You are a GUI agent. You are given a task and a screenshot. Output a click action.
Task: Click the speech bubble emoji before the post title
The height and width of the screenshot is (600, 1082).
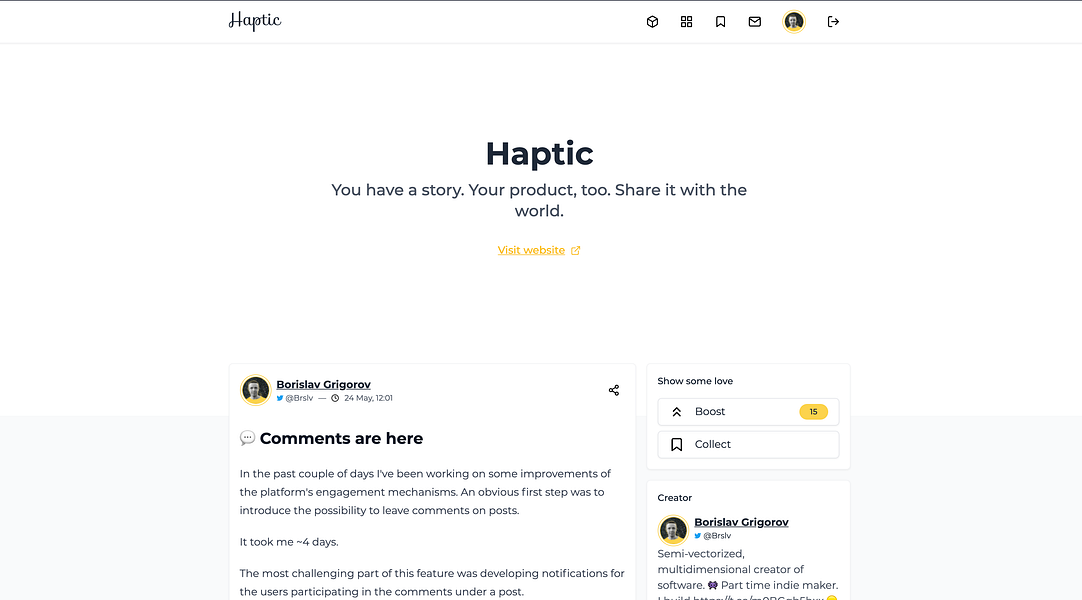(x=247, y=438)
